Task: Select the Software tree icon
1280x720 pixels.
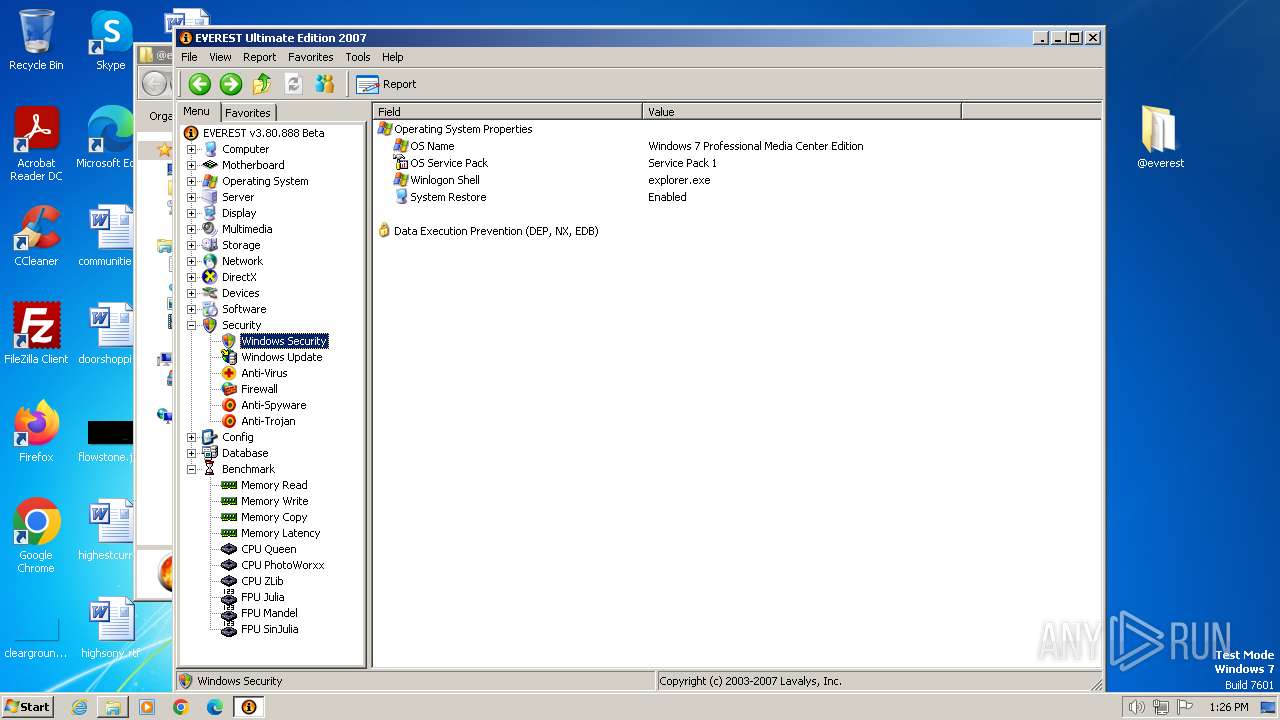Action: tap(210, 309)
